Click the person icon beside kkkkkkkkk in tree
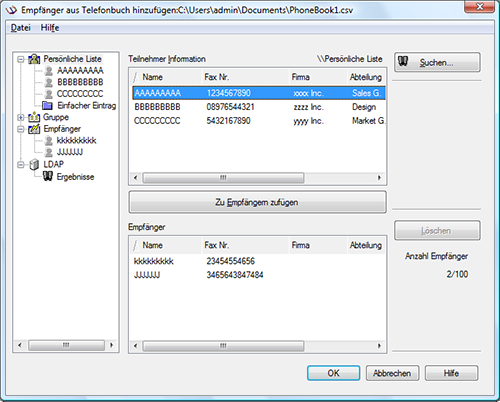Screen dimensions: 500x402 [49, 141]
